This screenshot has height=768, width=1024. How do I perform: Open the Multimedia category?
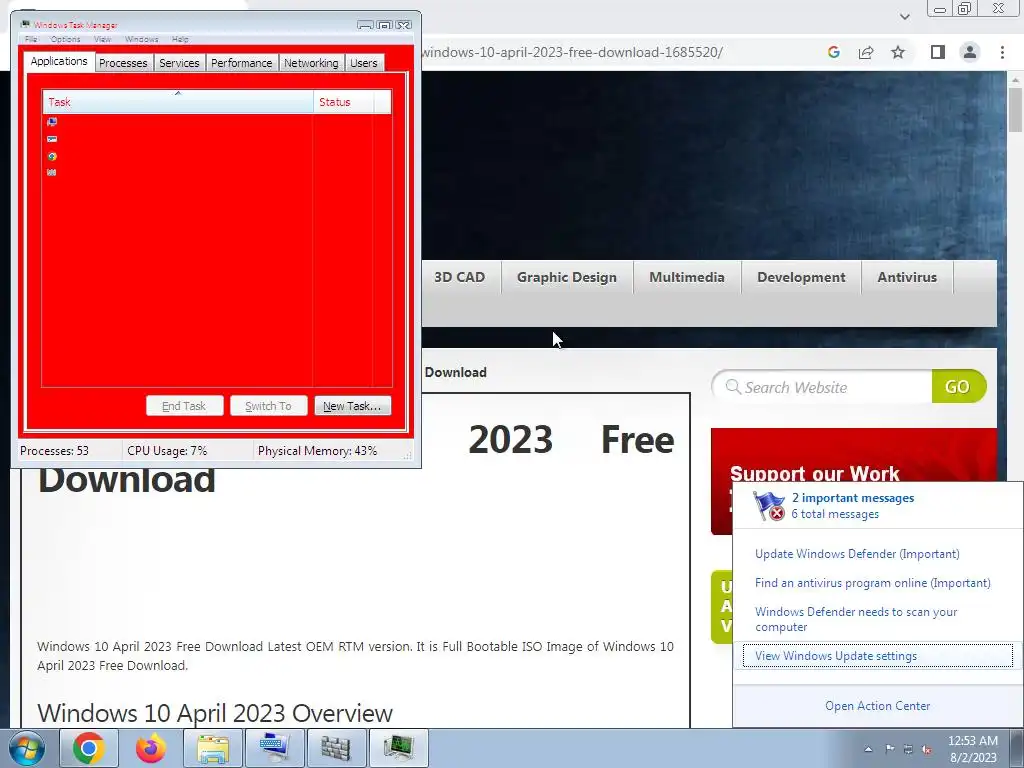(x=686, y=277)
